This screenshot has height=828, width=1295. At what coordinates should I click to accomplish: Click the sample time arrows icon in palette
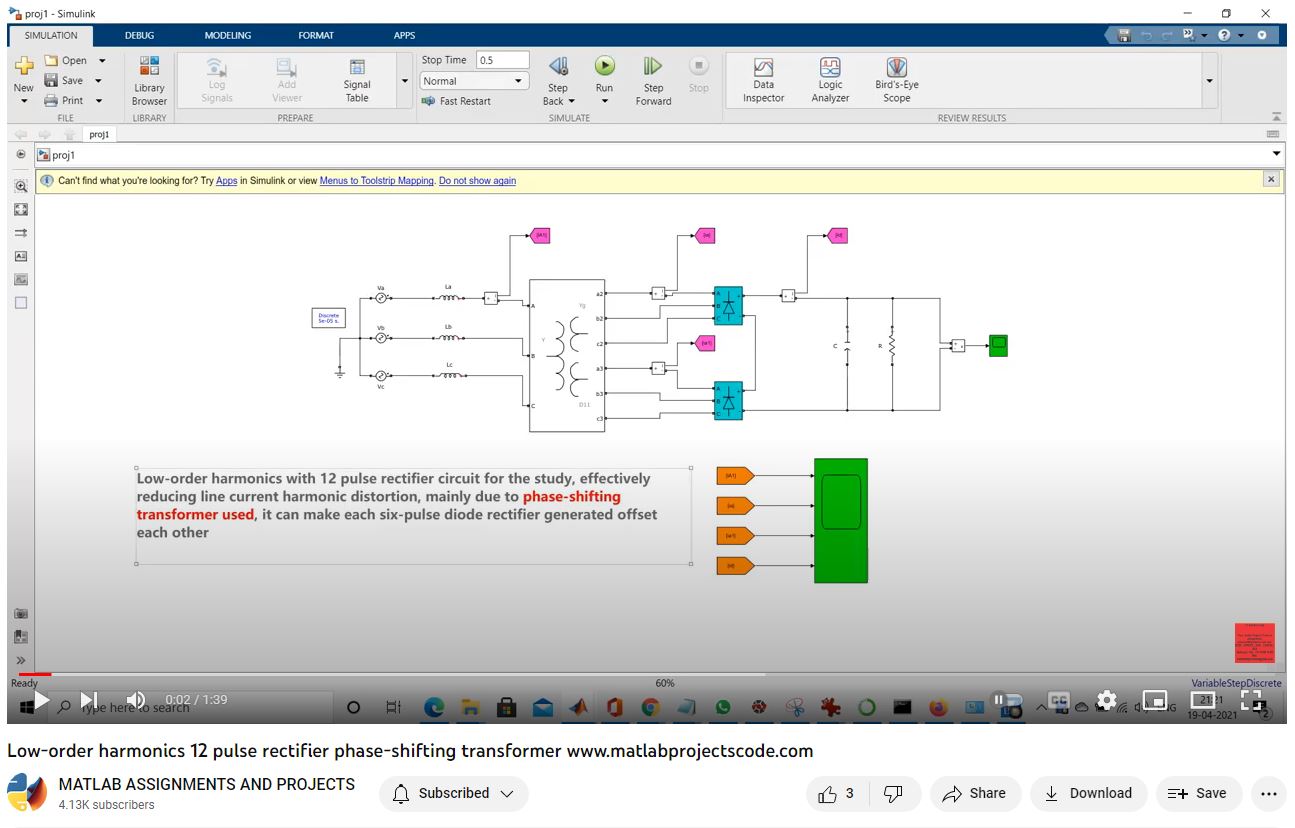[21, 233]
